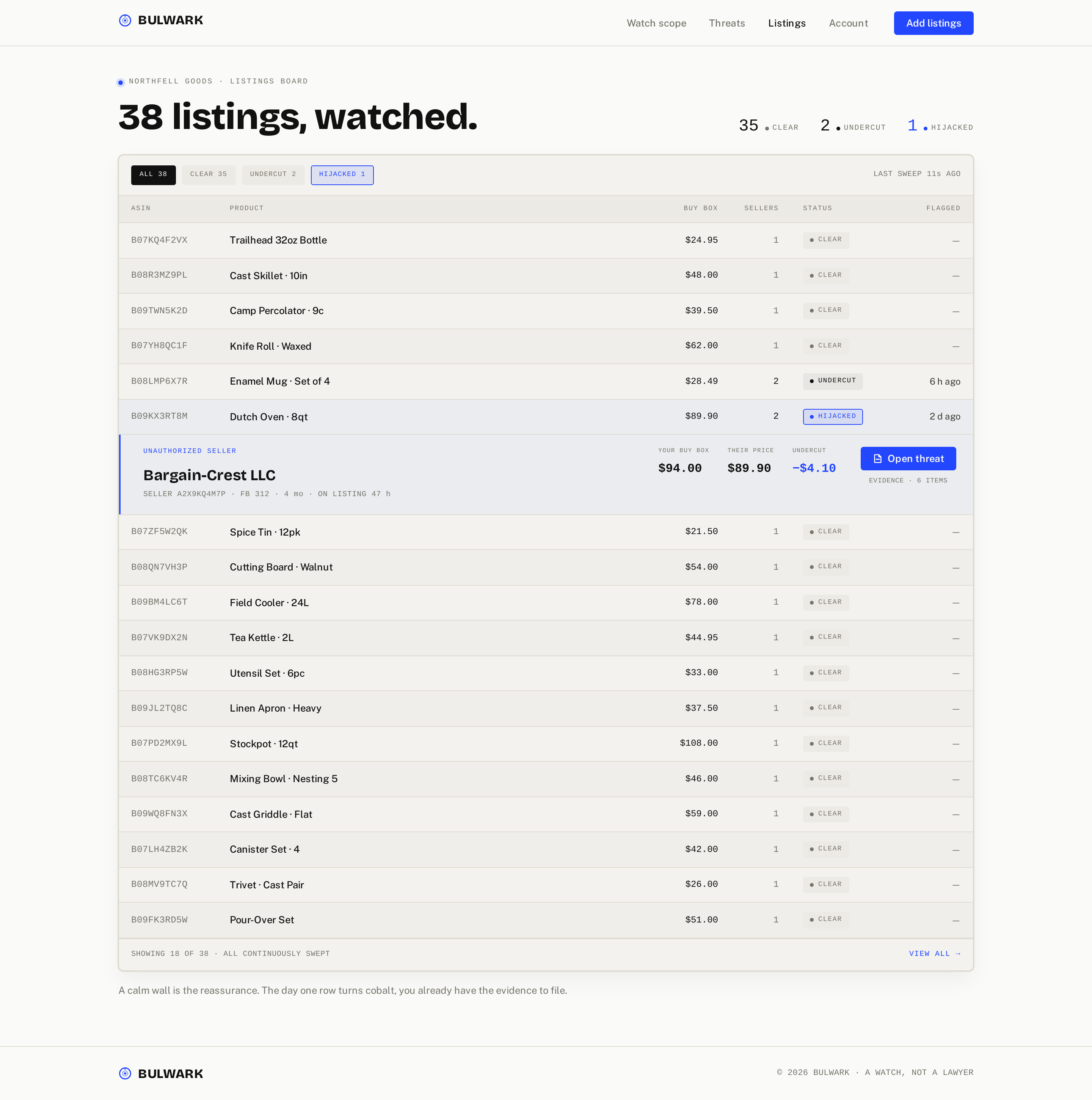
Task: Open the Watch scope nav item
Action: click(656, 24)
